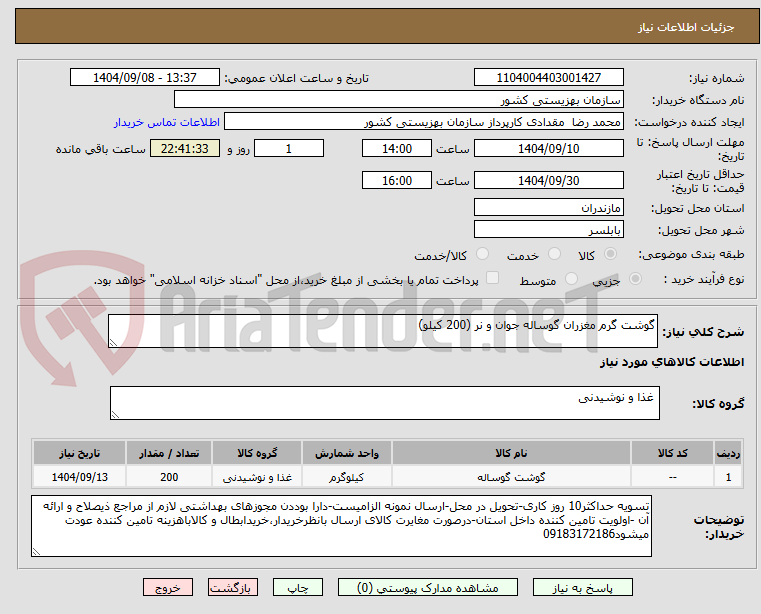This screenshot has height=614, width=761.
Task: Click the مازندران province field
Action: [x=548, y=207]
